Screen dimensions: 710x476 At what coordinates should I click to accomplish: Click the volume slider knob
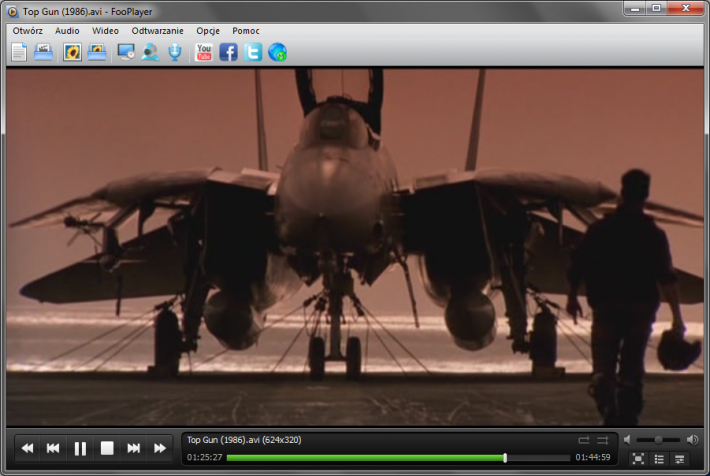(x=658, y=440)
